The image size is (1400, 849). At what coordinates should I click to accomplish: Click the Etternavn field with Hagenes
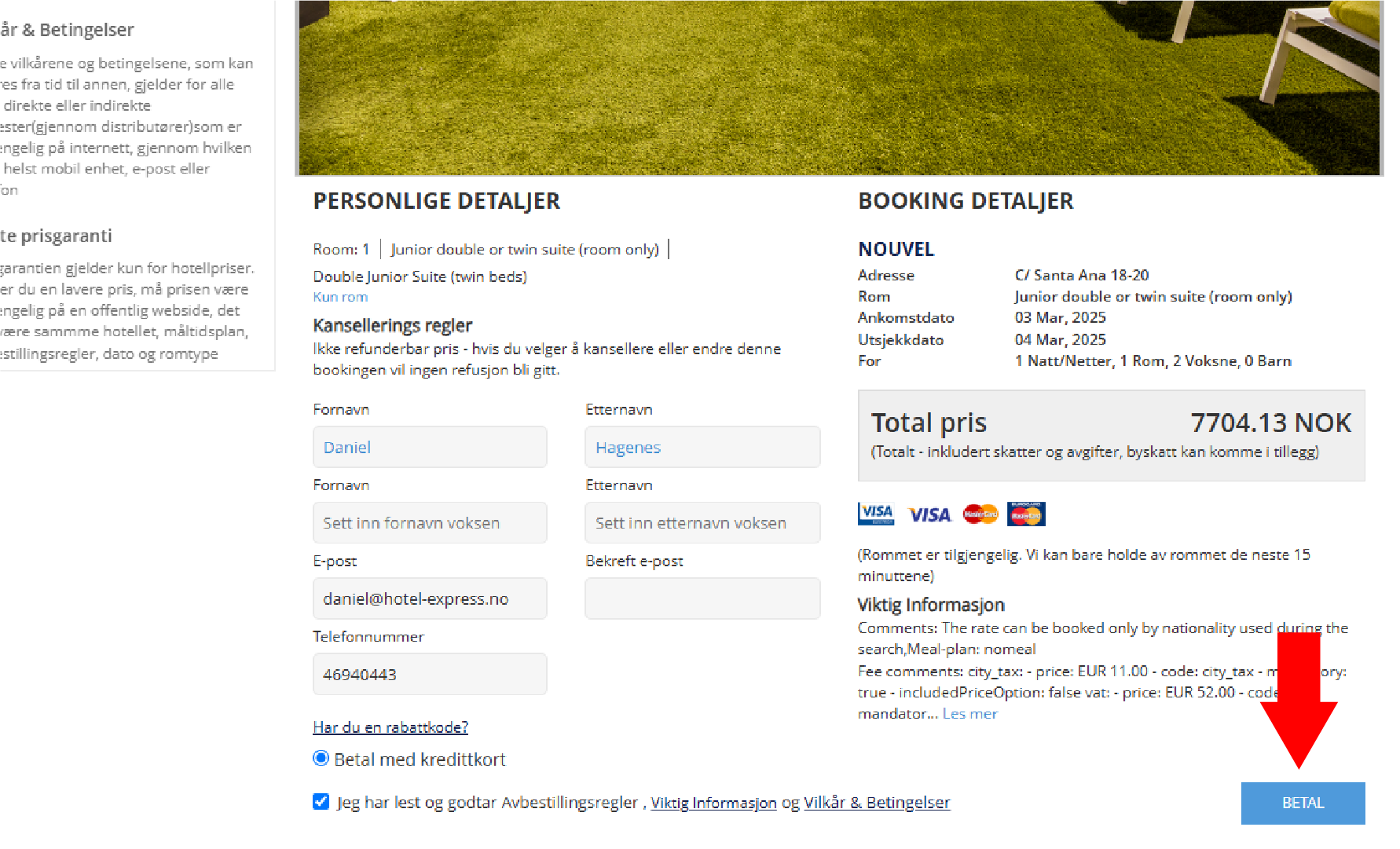coord(702,447)
